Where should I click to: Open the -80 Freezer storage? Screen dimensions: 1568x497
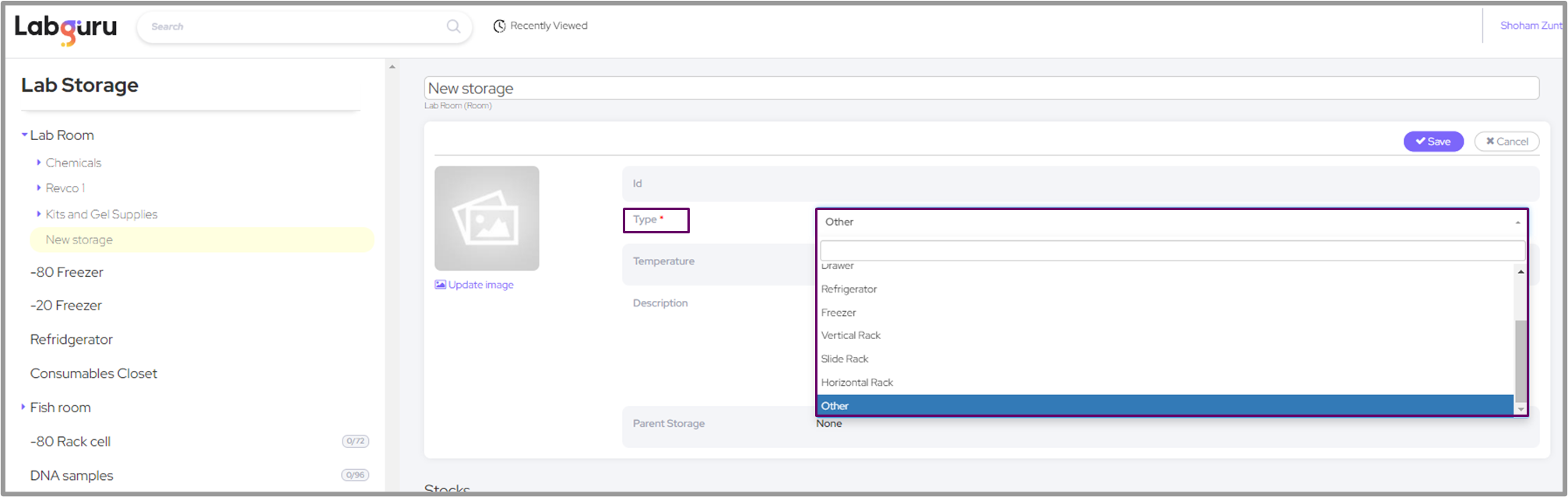pyautogui.click(x=67, y=272)
